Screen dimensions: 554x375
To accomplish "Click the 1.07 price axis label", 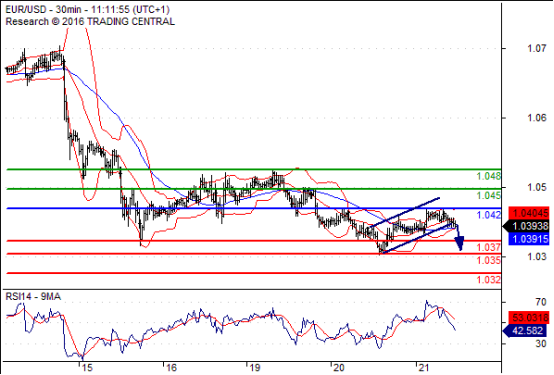I will pos(537,48).
